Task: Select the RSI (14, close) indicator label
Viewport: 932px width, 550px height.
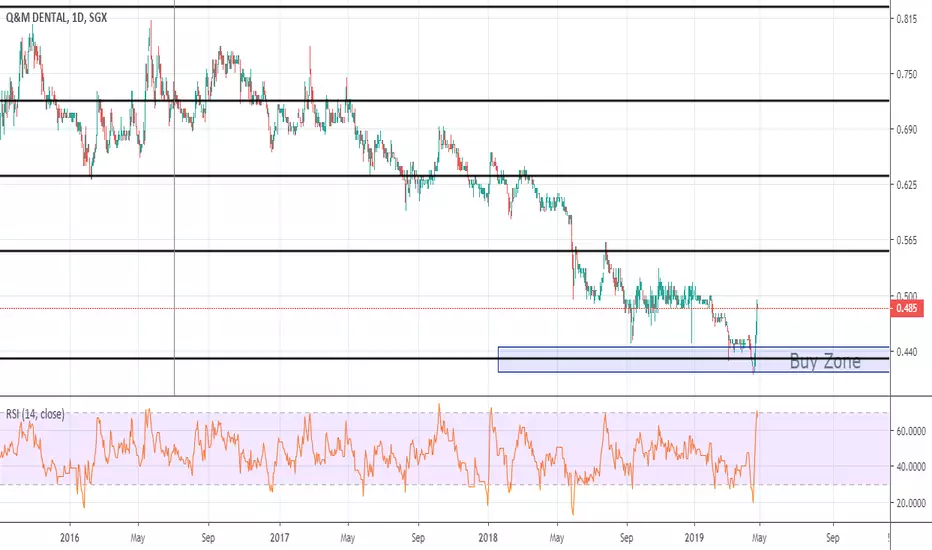Action: [x=35, y=414]
